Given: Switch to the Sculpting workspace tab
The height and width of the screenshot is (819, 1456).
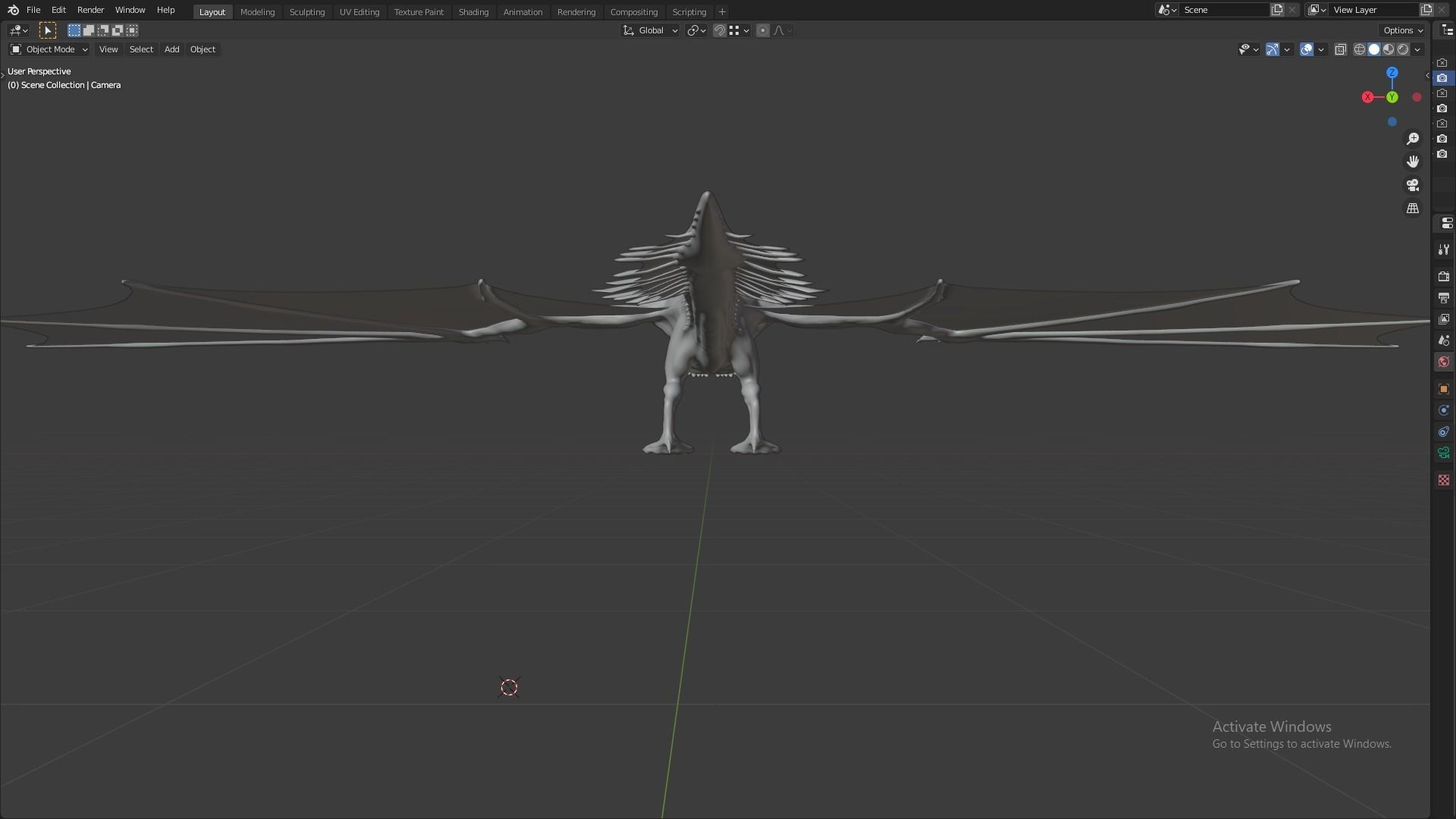Looking at the screenshot, I should click(307, 11).
